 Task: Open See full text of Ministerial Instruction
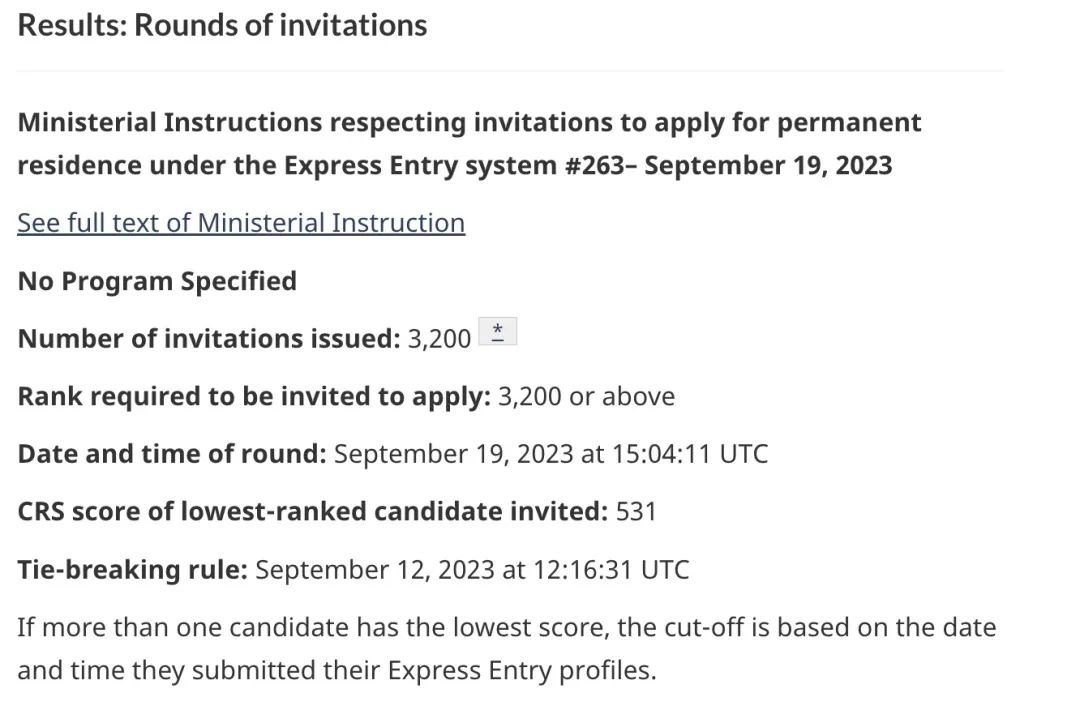coord(241,223)
